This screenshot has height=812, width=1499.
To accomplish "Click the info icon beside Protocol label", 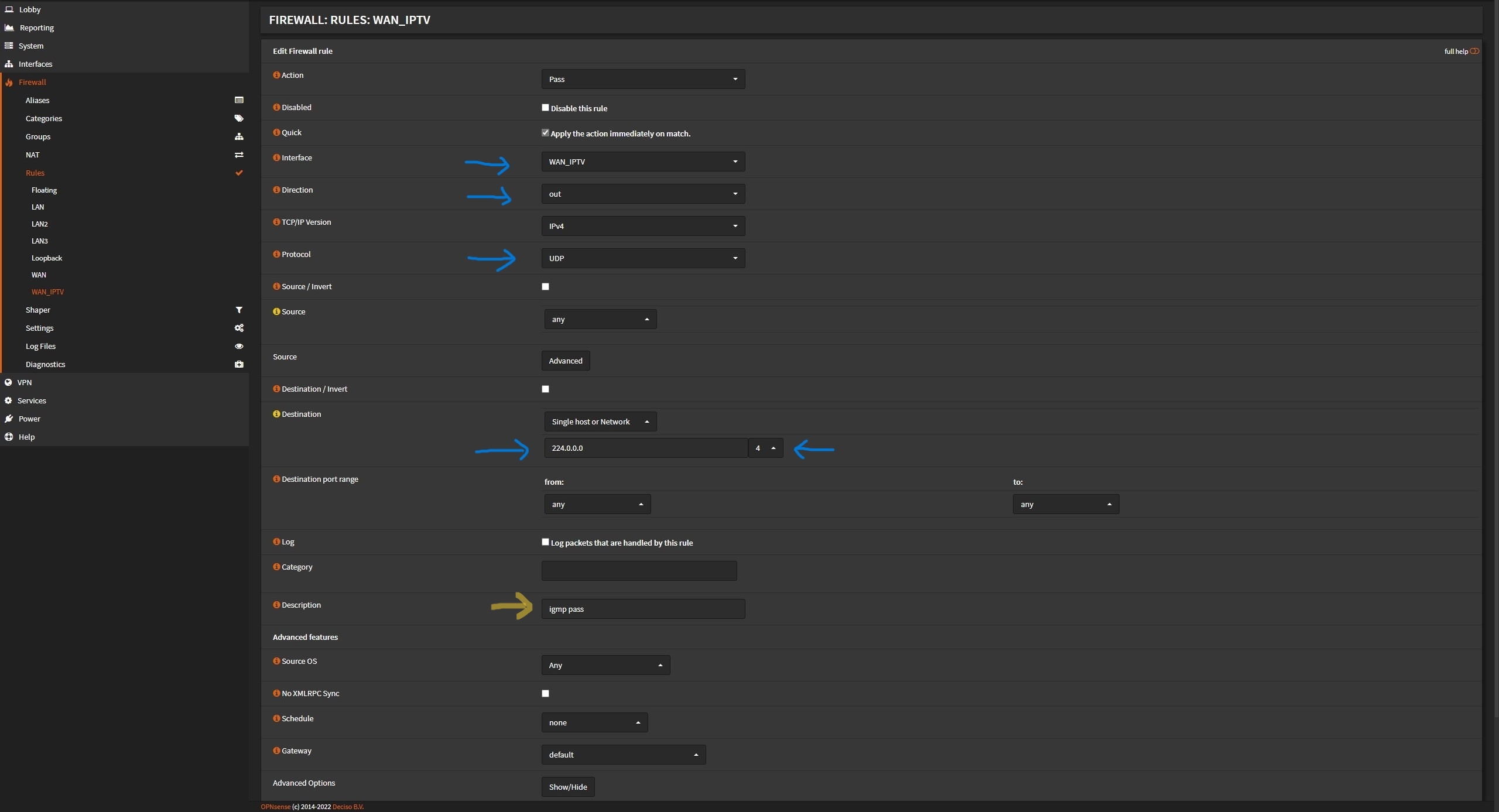I will click(x=276, y=254).
